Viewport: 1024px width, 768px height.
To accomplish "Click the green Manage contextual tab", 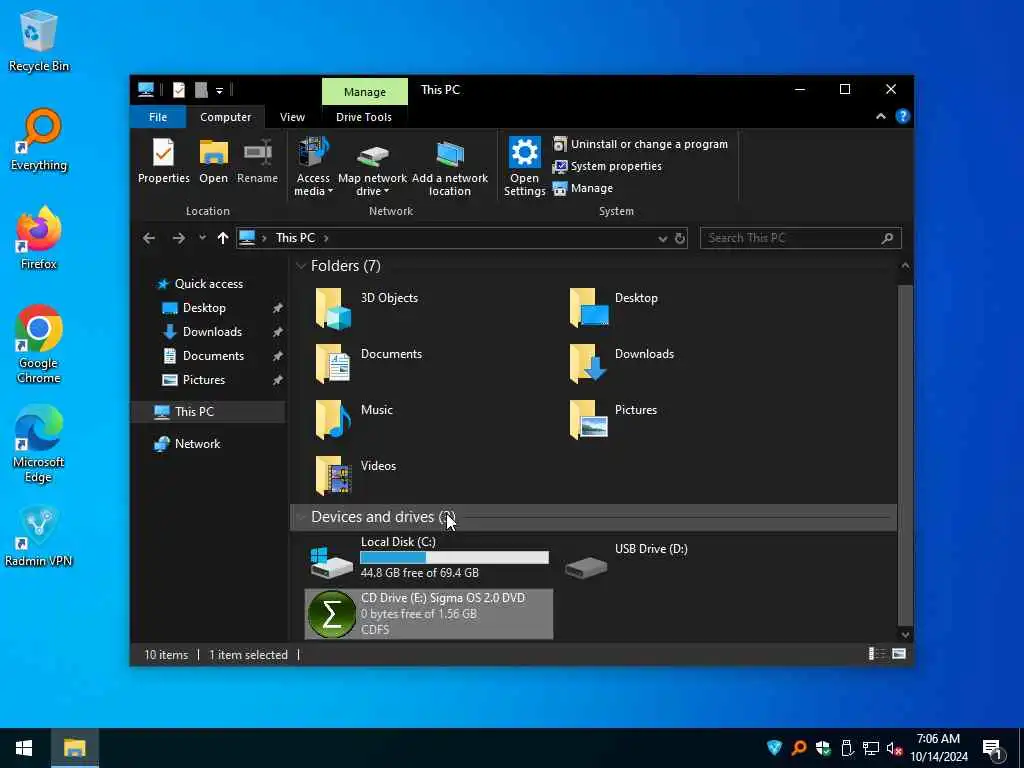I will 364,92.
